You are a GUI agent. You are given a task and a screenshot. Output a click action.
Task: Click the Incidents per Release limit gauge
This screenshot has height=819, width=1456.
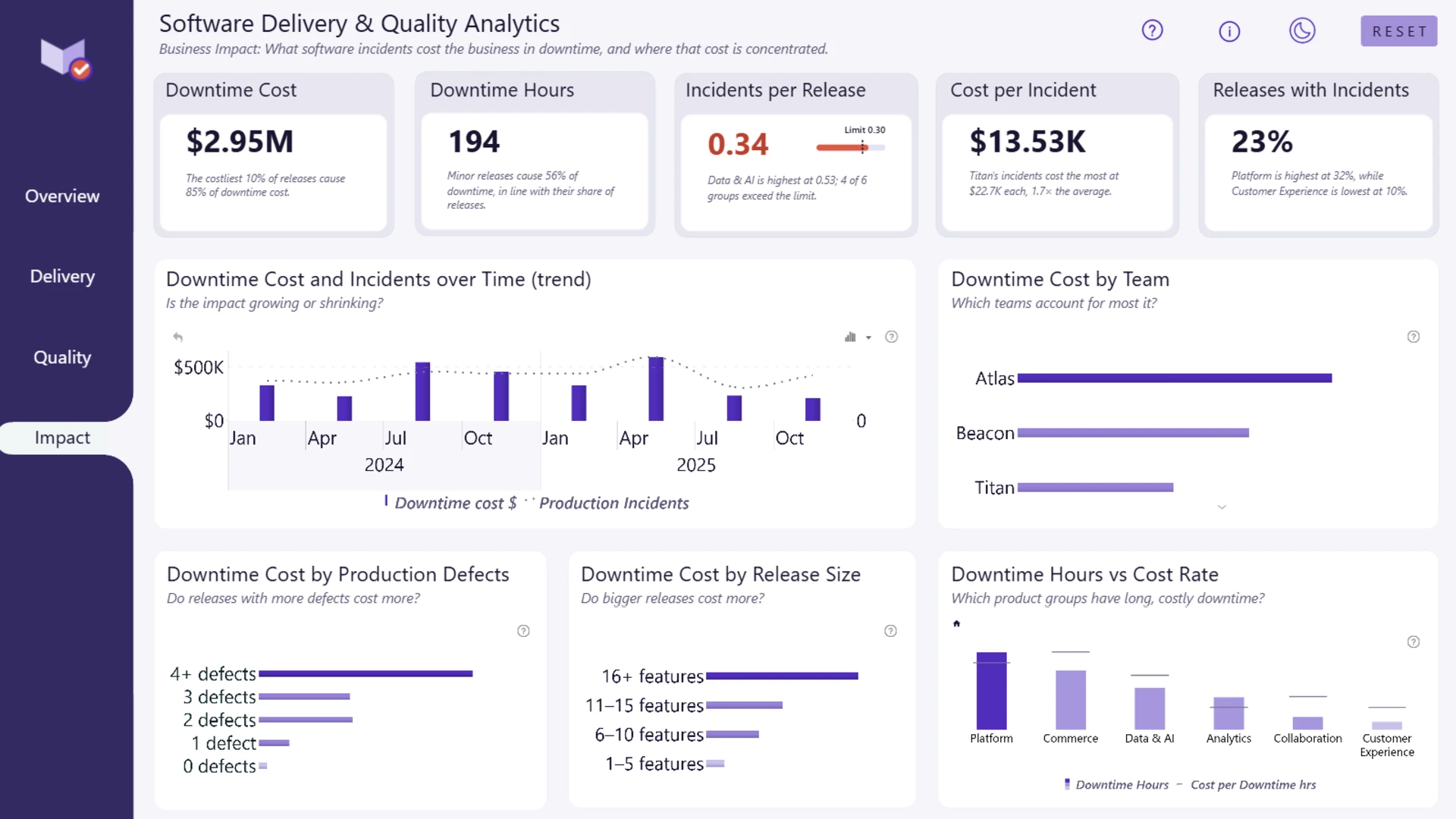tap(851, 147)
